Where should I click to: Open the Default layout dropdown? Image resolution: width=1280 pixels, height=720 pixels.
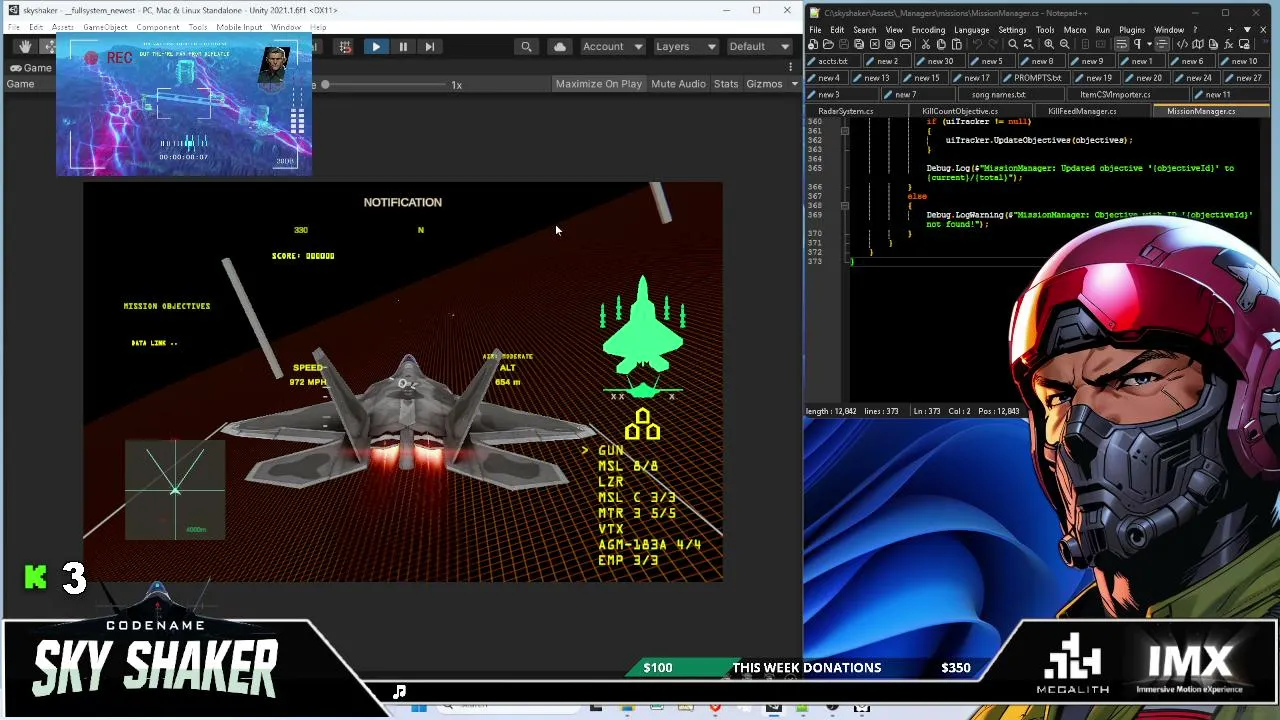pyautogui.click(x=759, y=46)
